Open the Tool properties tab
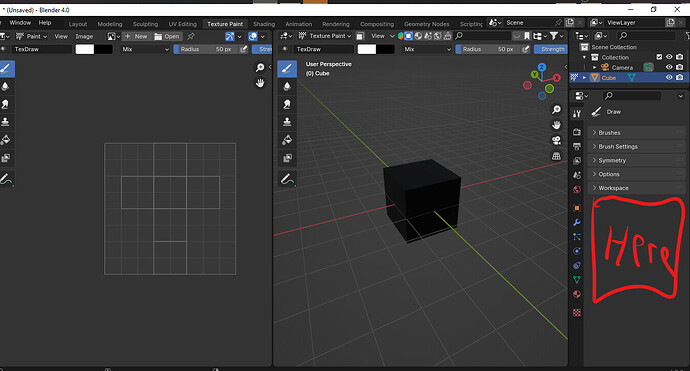 (x=577, y=114)
